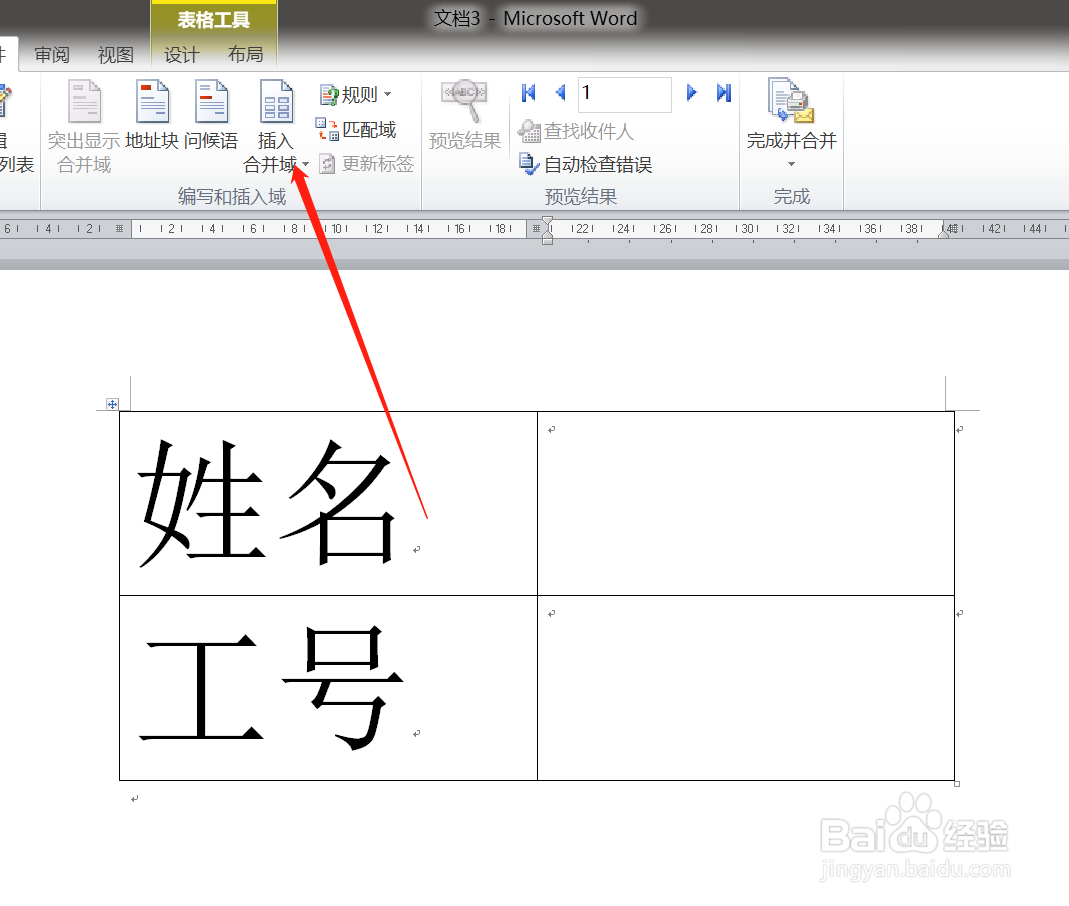
Task: Select the 突出显示合并域 icon
Action: 84,122
